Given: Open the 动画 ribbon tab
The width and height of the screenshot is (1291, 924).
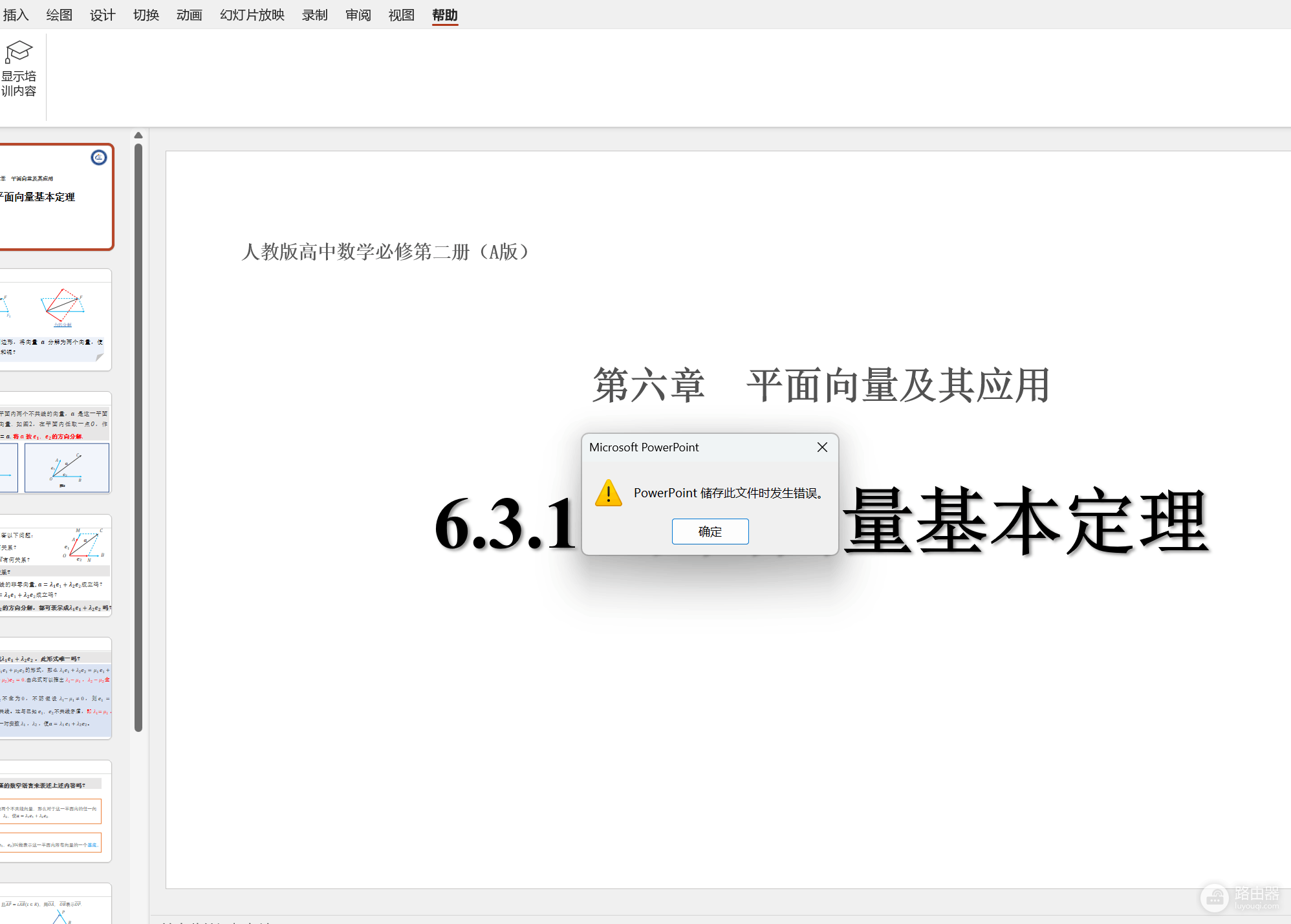Looking at the screenshot, I should pos(189,15).
